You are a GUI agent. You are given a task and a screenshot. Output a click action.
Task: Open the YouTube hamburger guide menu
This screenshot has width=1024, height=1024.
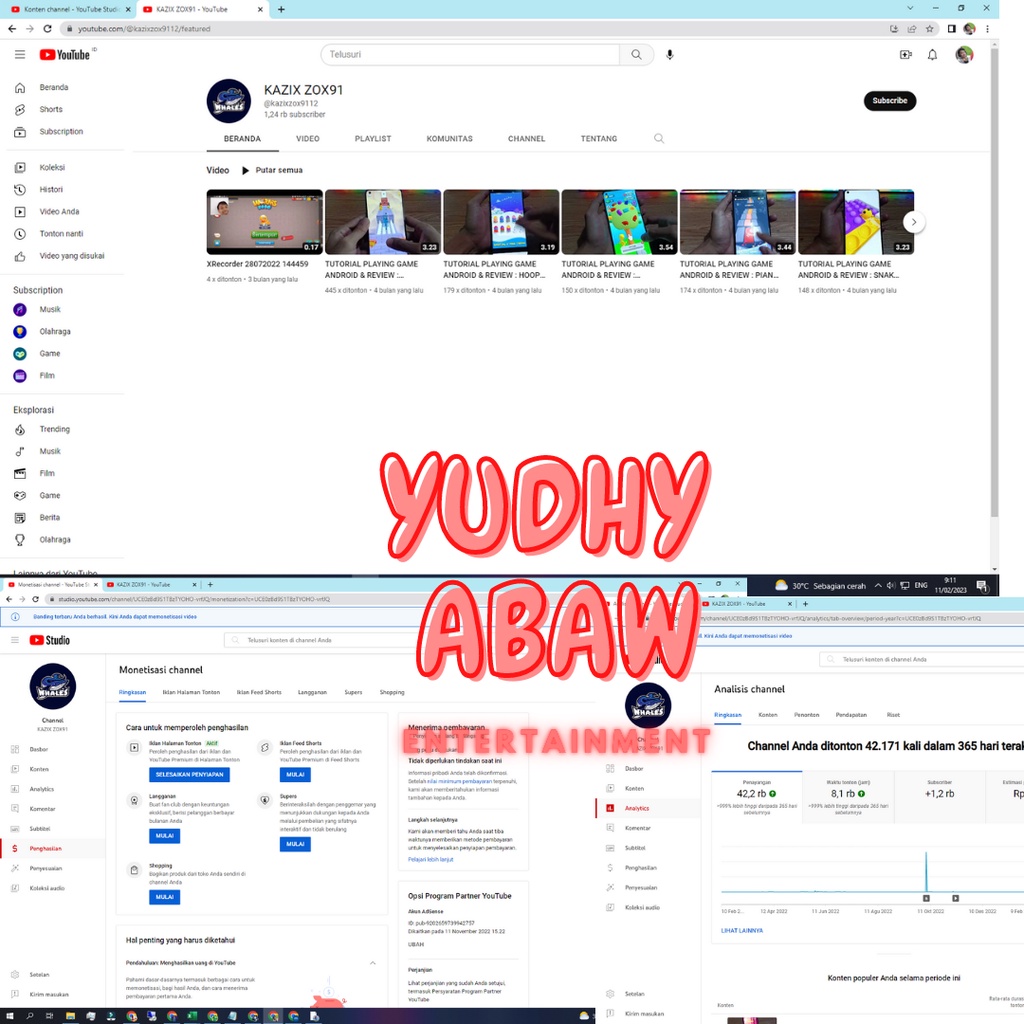(x=20, y=55)
